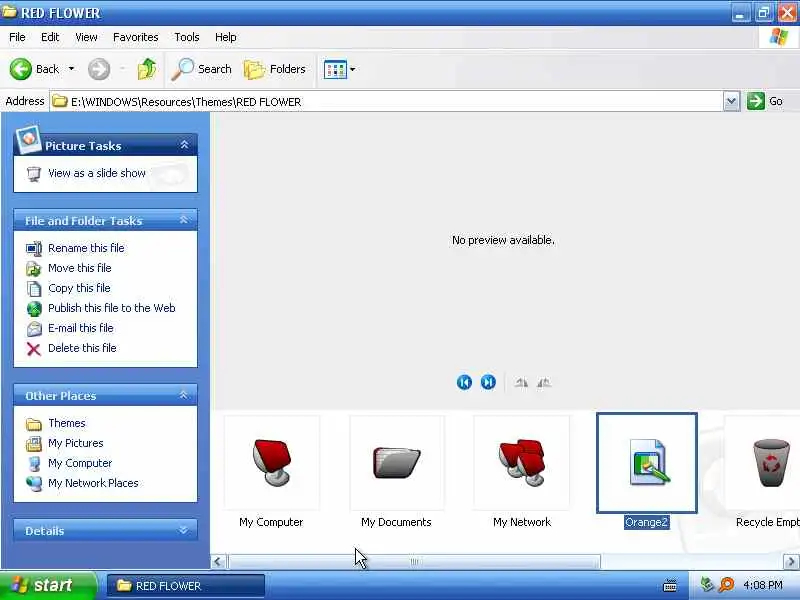Click the Safely Remove Hardware tray icon
Screen dimensions: 800x600
click(x=707, y=584)
